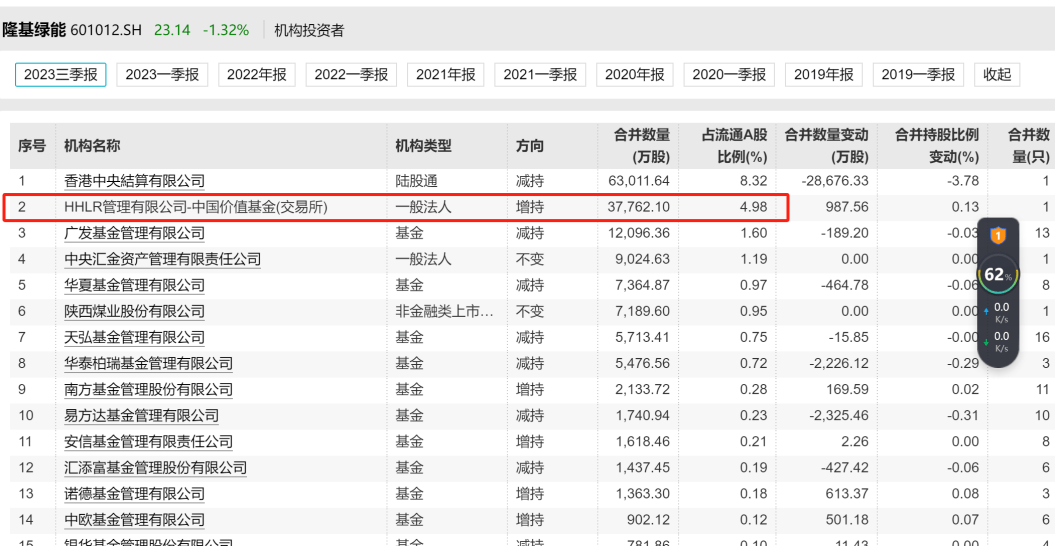1055x546 pixels.
Task: Open 陕西煤业股份有限公司 institution link
Action: click(134, 311)
